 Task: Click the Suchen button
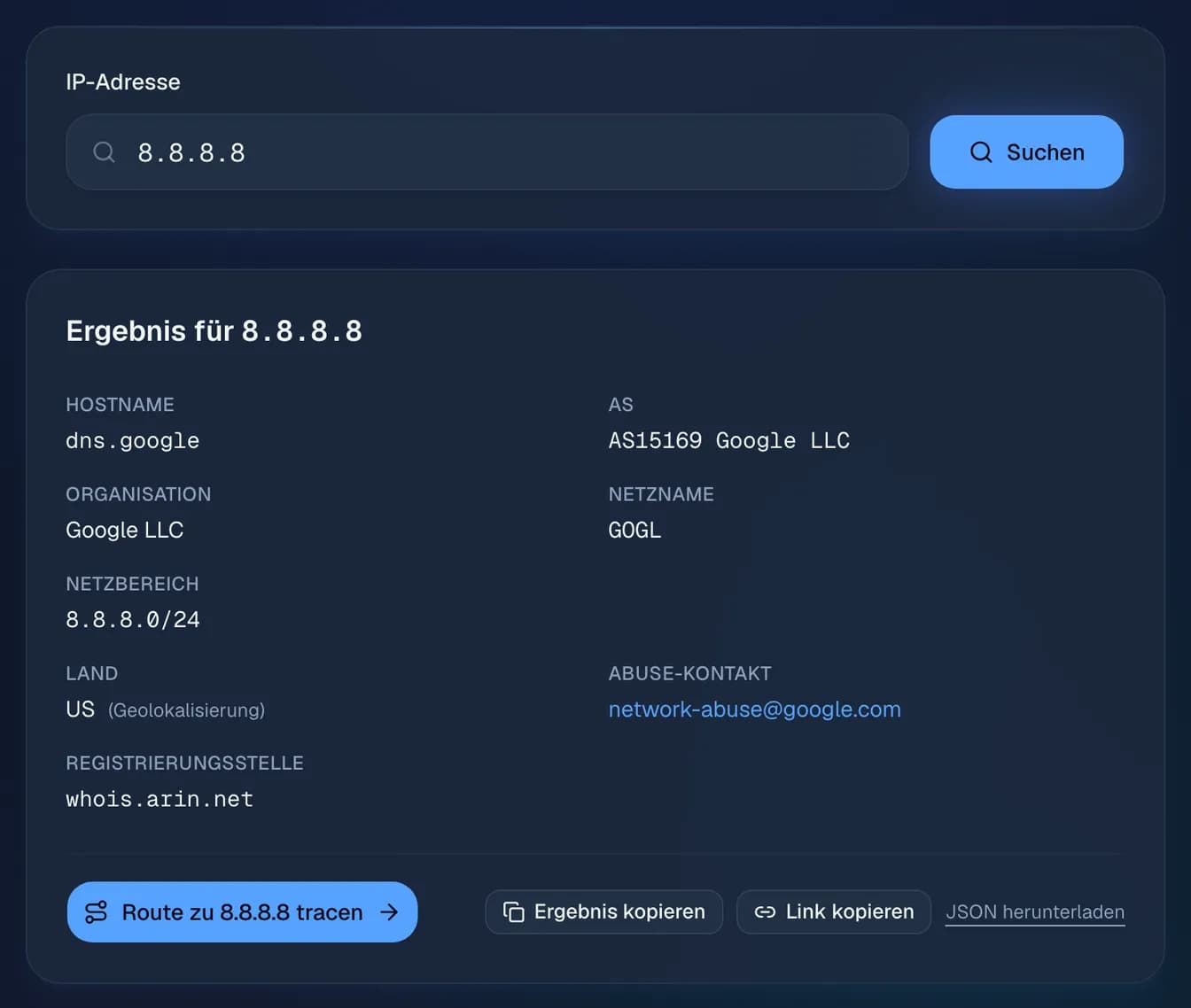click(1026, 151)
